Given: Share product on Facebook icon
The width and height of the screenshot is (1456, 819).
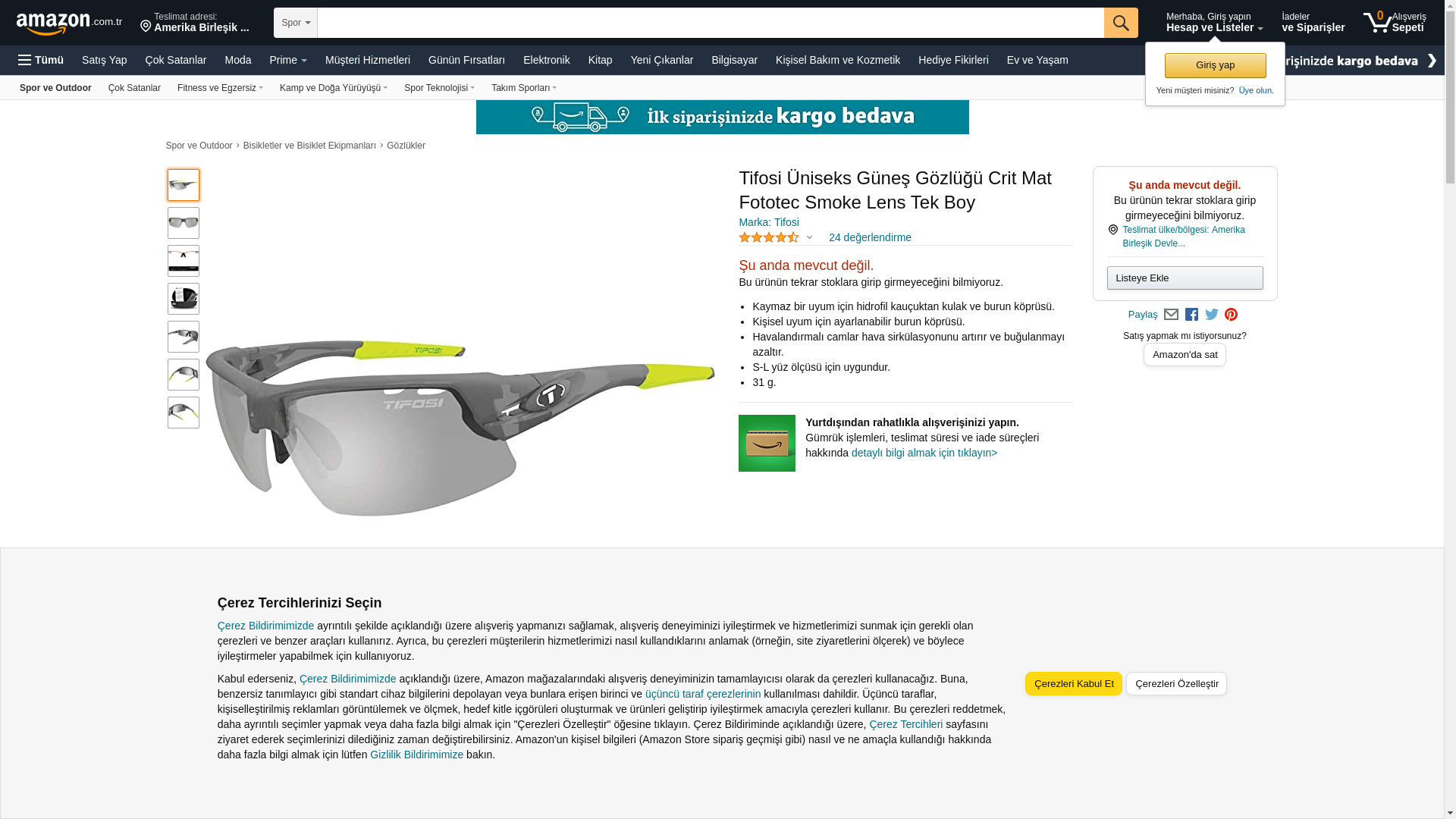Looking at the screenshot, I should pos(1191,315).
